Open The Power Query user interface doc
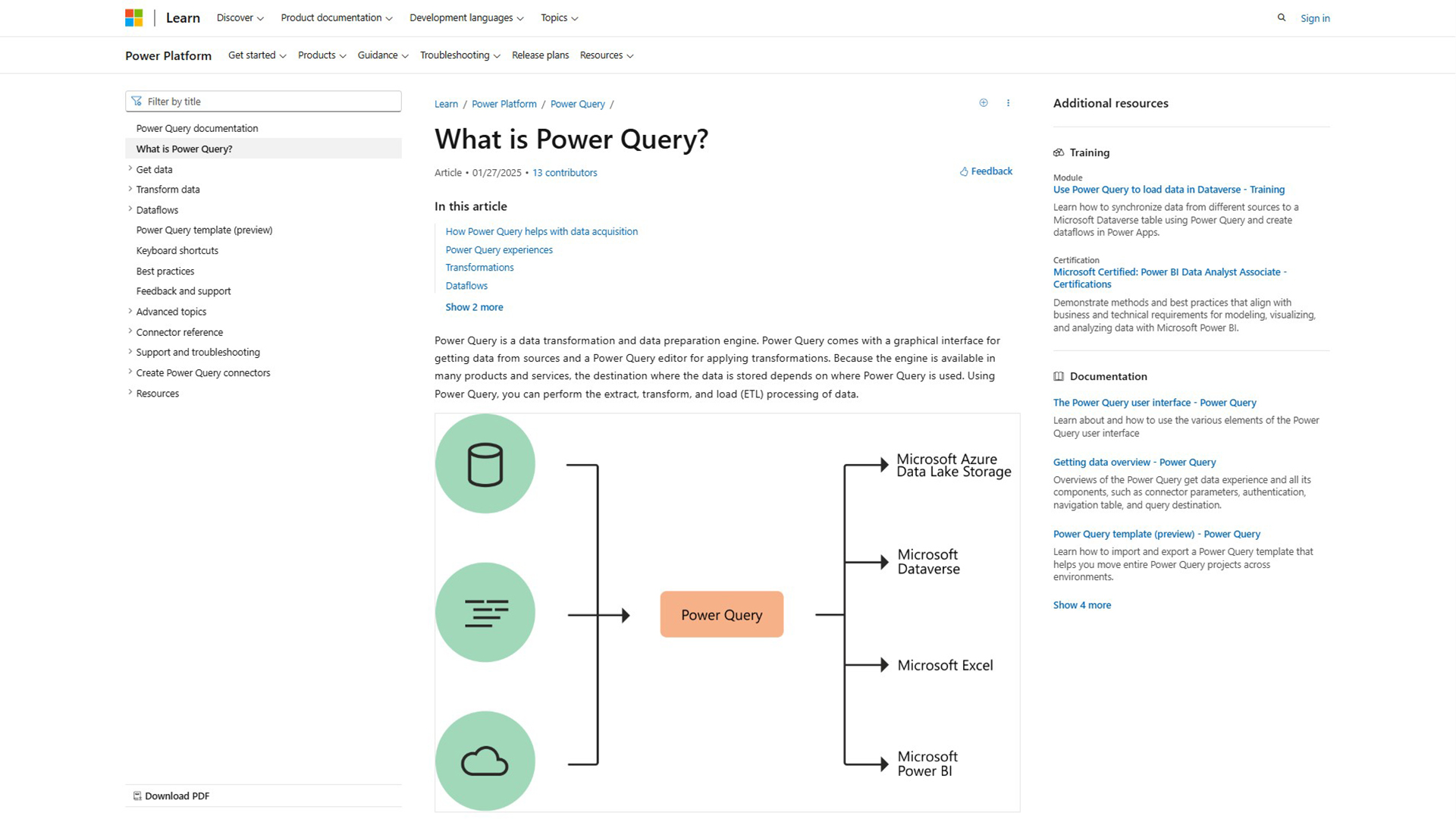Screen dimensions: 1456x819 coord(1154,403)
